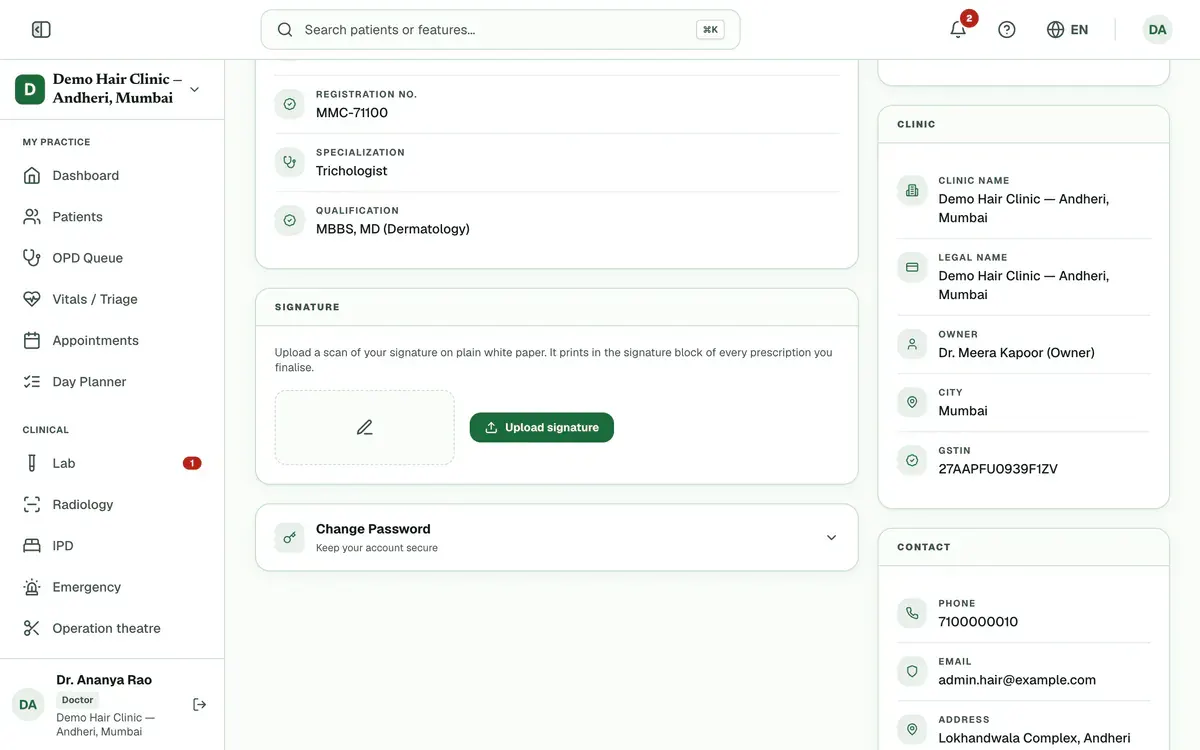The width and height of the screenshot is (1200, 750).
Task: Open DA user avatar in header
Action: (1157, 30)
